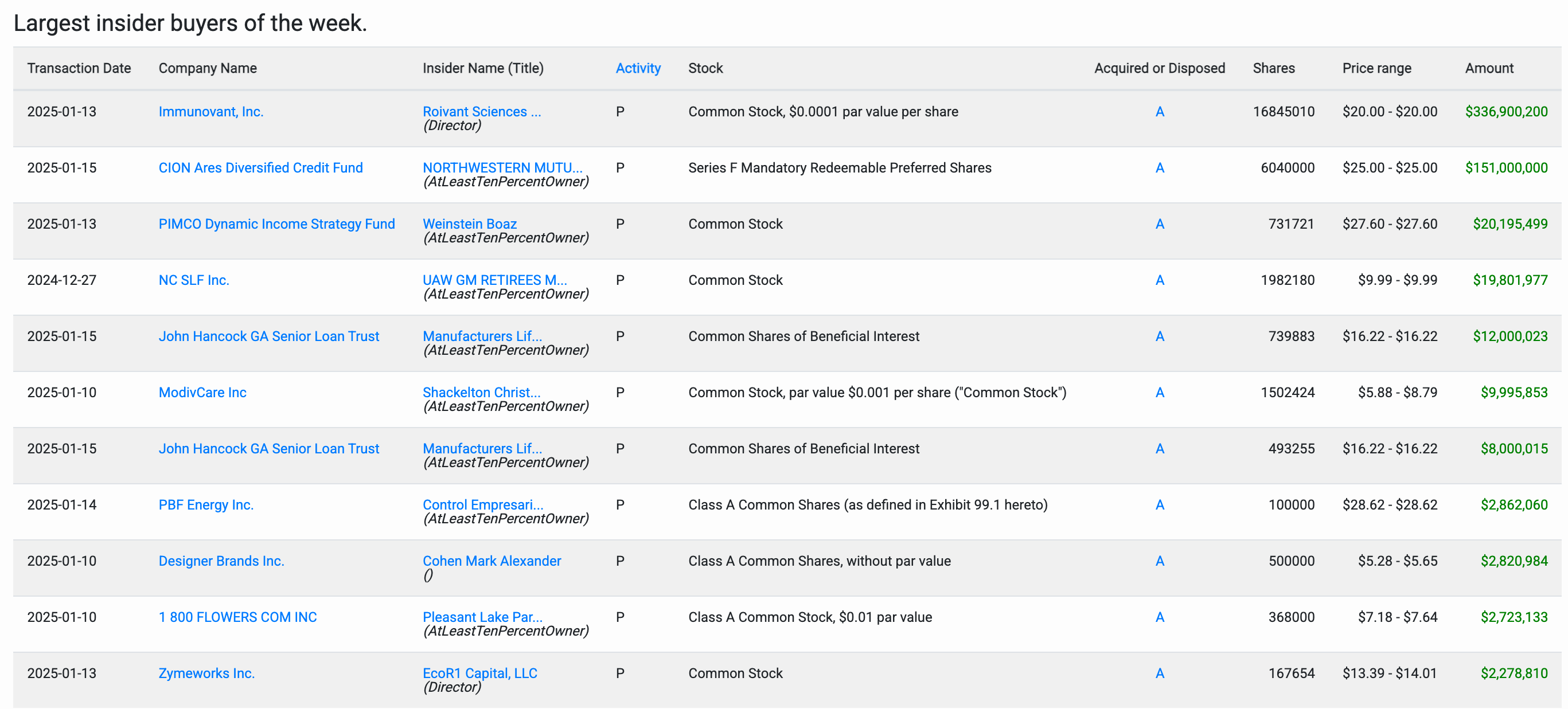This screenshot has height=709, width=1568.
Task: Click Shackelton Christ... insider link
Action: click(x=481, y=393)
